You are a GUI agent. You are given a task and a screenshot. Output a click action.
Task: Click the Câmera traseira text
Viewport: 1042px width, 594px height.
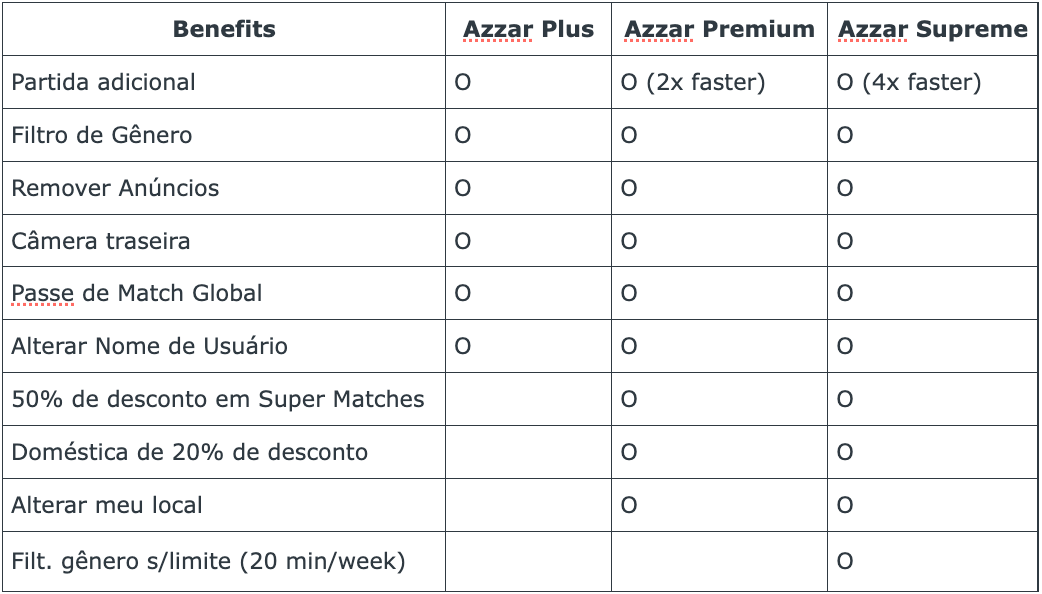[100, 241]
